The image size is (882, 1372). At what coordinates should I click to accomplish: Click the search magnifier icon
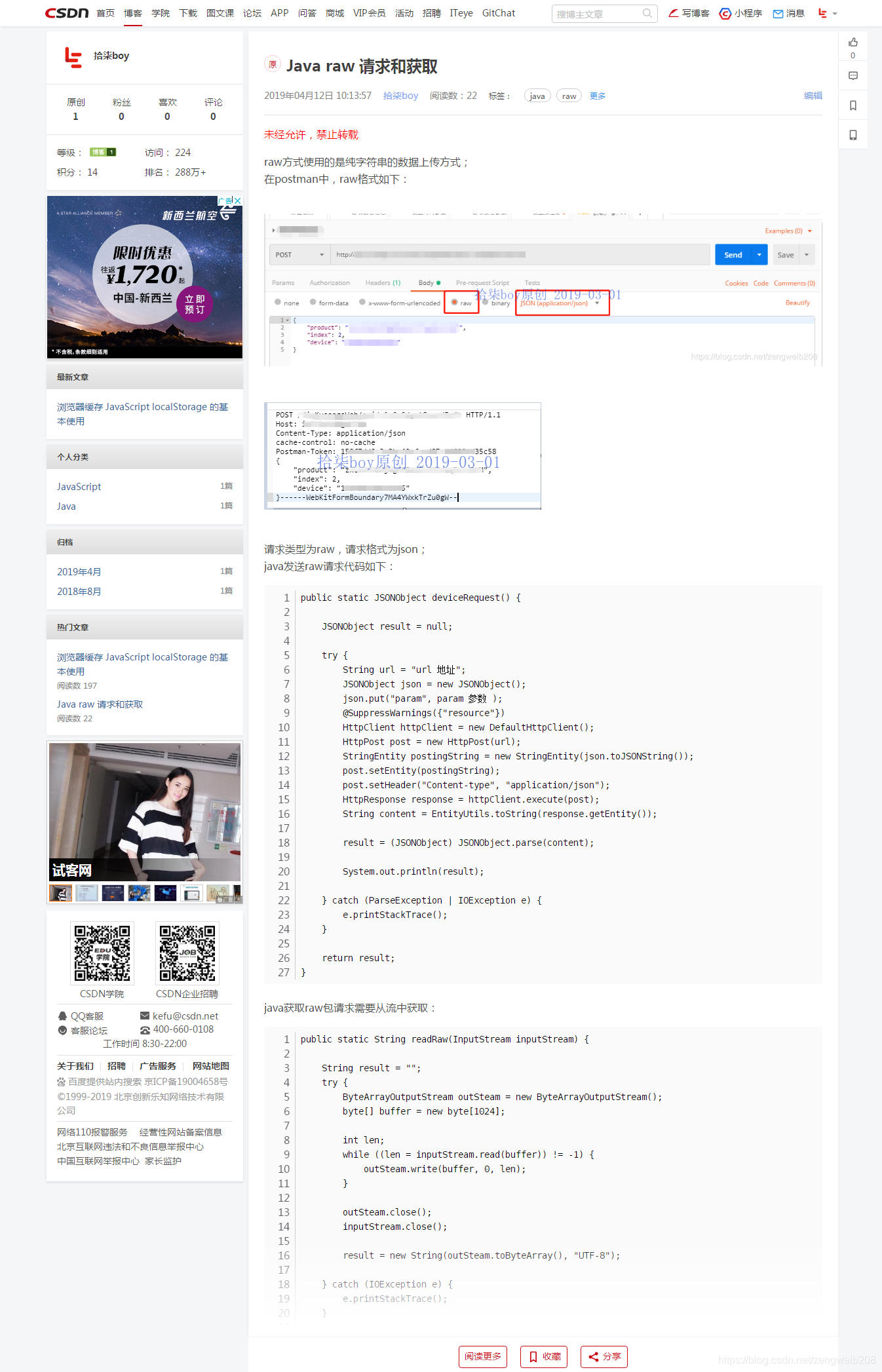click(647, 13)
